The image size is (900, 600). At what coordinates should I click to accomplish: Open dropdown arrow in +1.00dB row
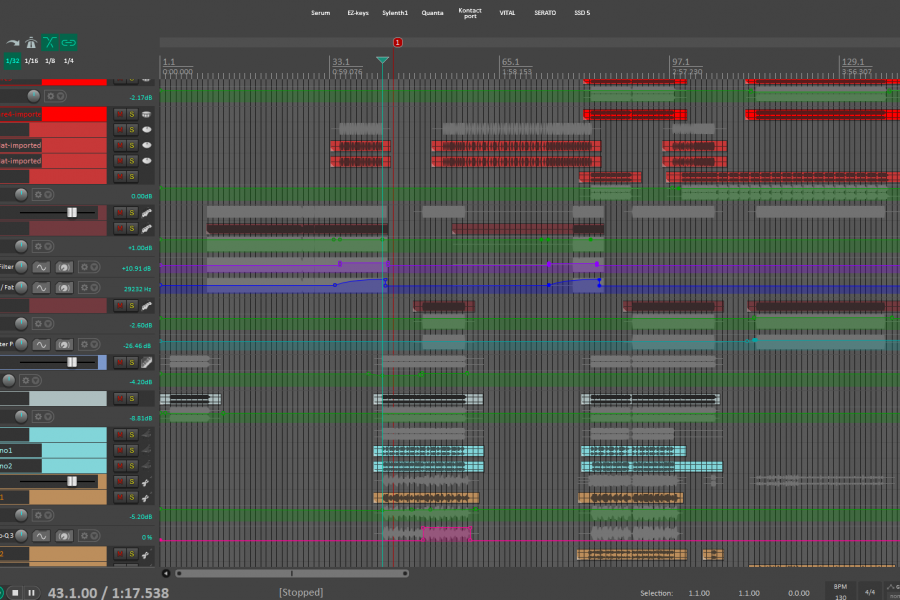pyautogui.click(x=48, y=246)
